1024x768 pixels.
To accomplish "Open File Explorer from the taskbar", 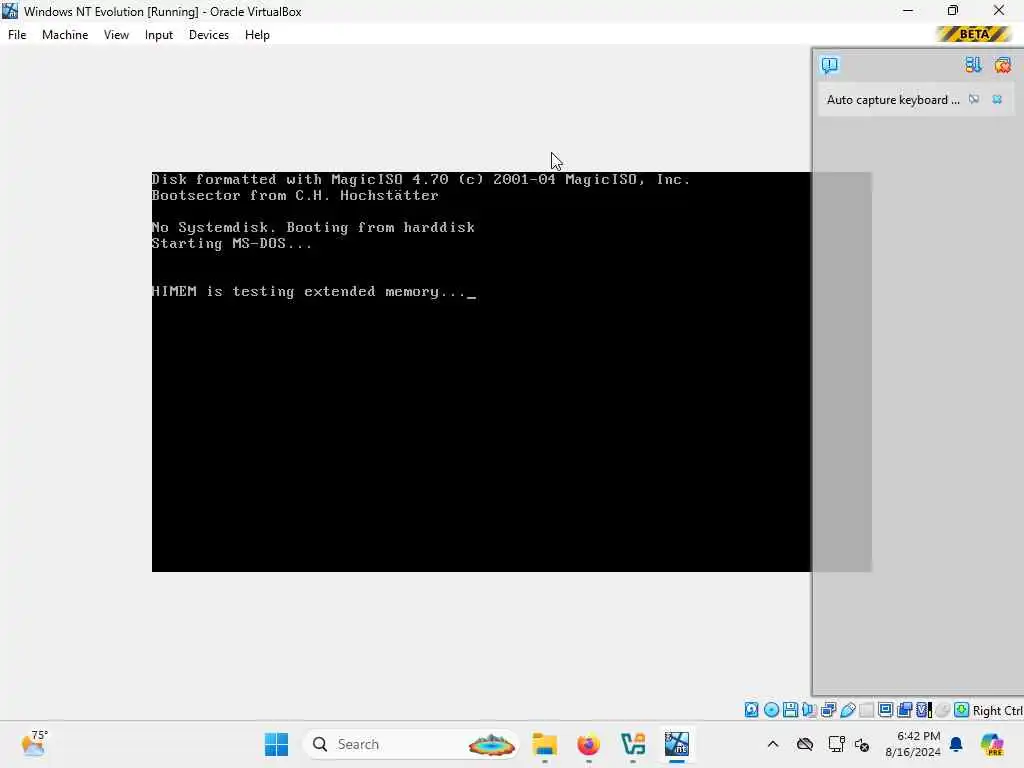I will (545, 744).
